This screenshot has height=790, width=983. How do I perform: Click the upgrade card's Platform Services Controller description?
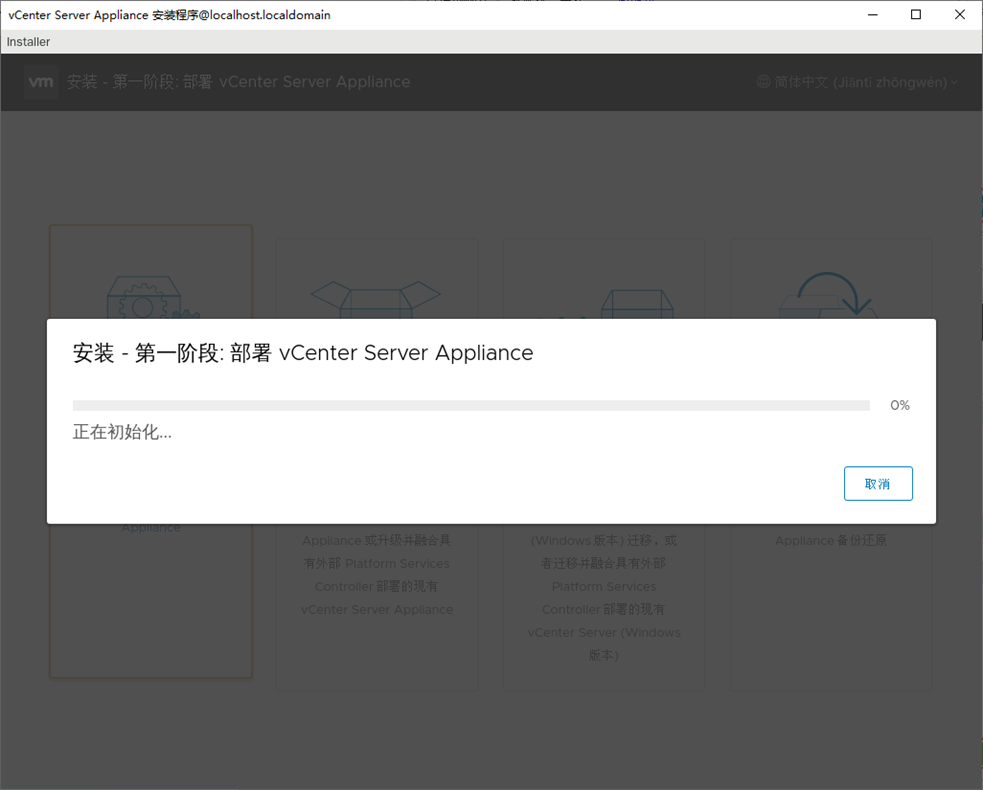point(376,575)
